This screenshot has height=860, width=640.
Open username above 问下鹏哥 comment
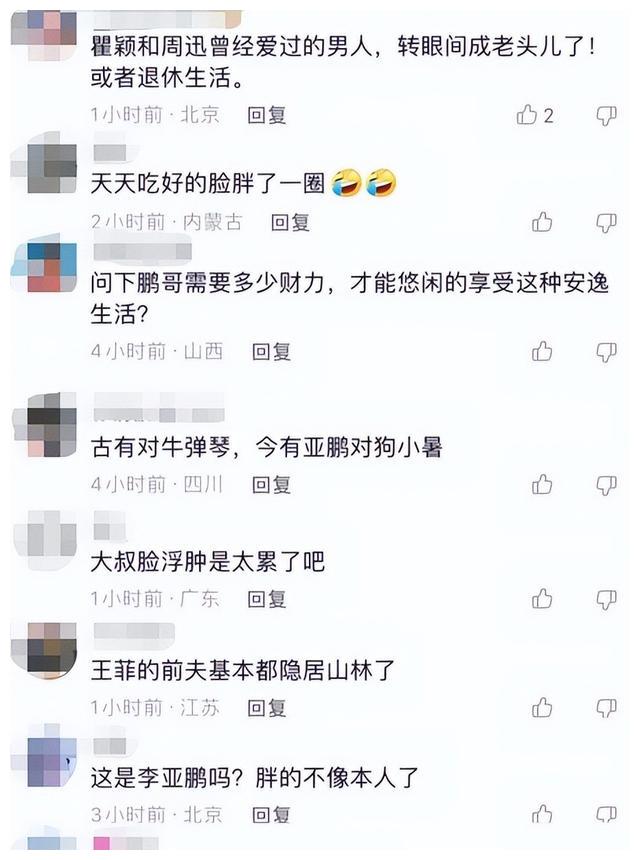pos(143,250)
